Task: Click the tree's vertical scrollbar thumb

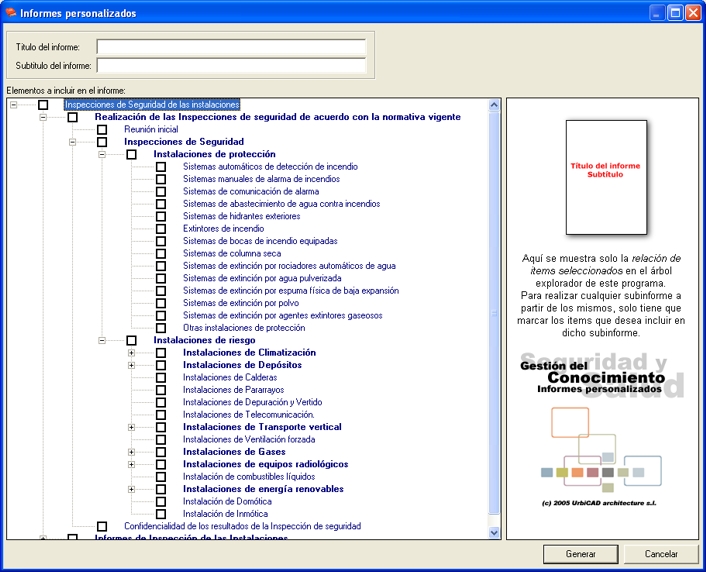Action: tap(494, 313)
